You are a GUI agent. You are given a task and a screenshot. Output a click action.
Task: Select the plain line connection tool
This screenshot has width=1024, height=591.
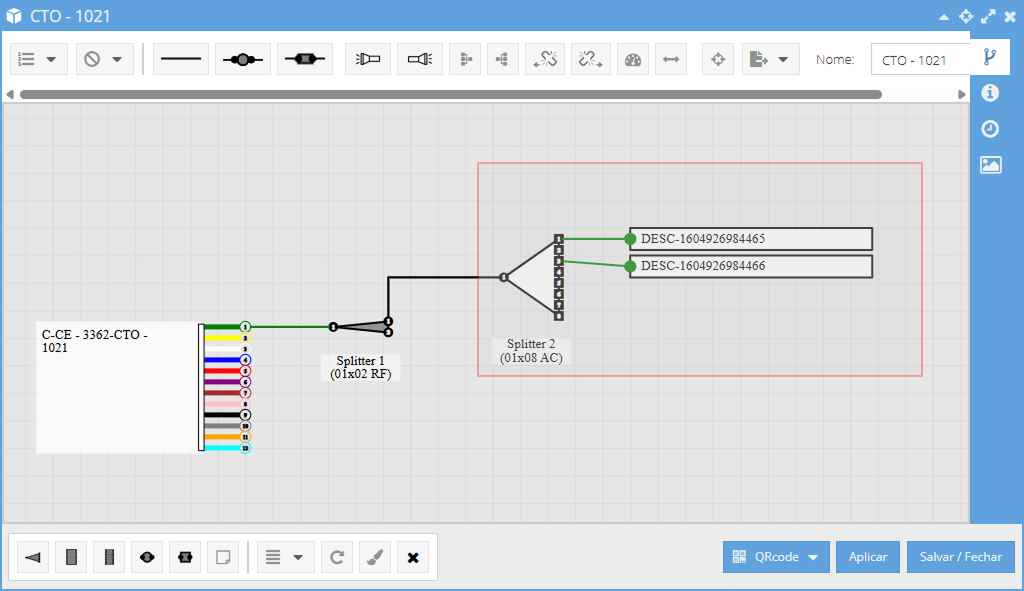tap(181, 59)
